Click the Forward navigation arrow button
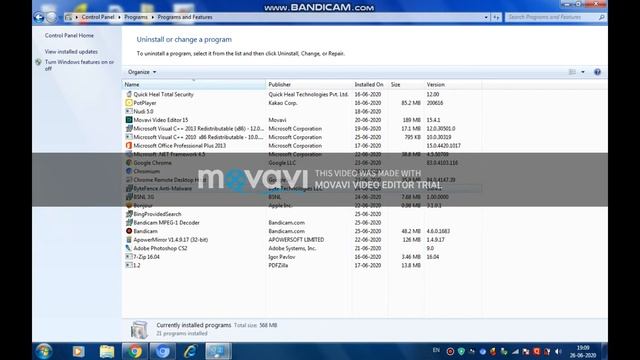 [x=51, y=17]
